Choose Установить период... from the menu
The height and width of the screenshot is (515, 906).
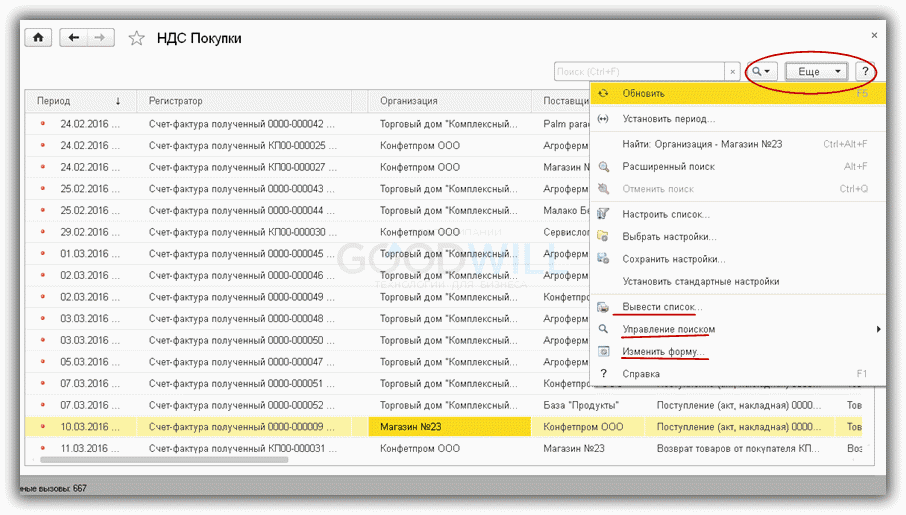pyautogui.click(x=662, y=119)
